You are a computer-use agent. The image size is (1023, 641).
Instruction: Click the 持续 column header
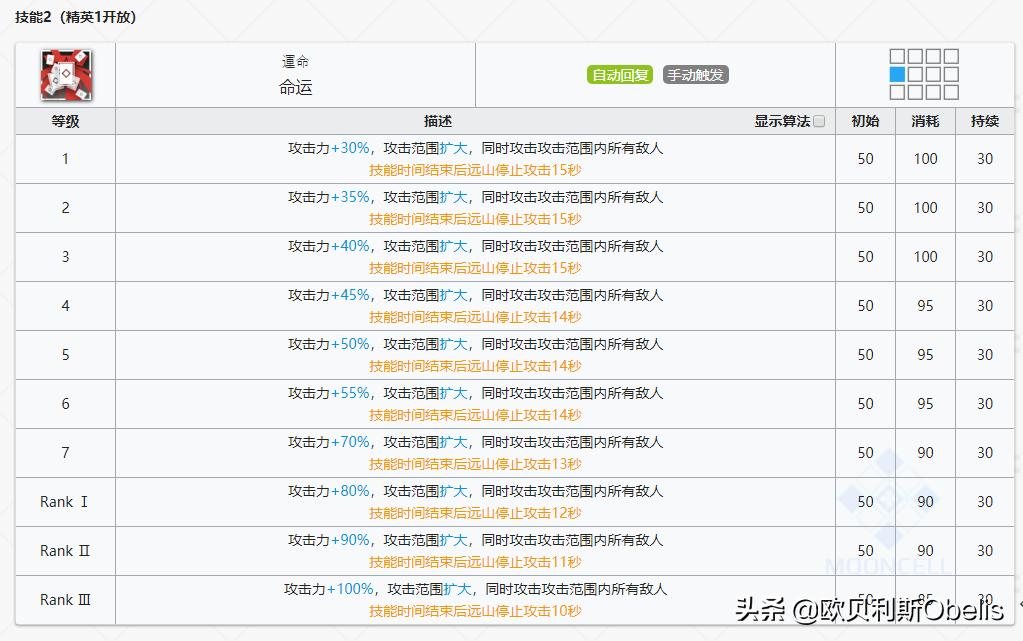983,119
